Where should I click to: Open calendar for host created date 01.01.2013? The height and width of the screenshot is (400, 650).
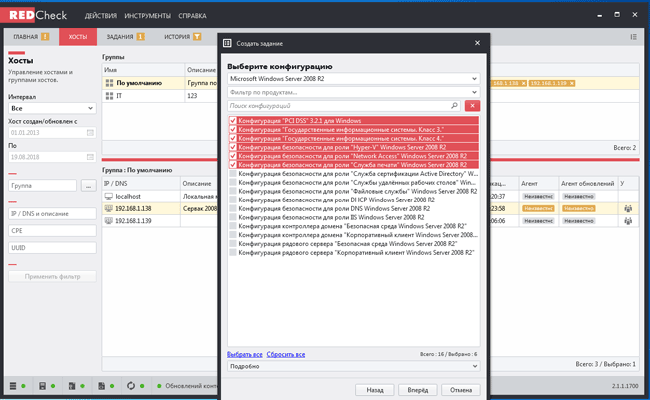[90, 132]
